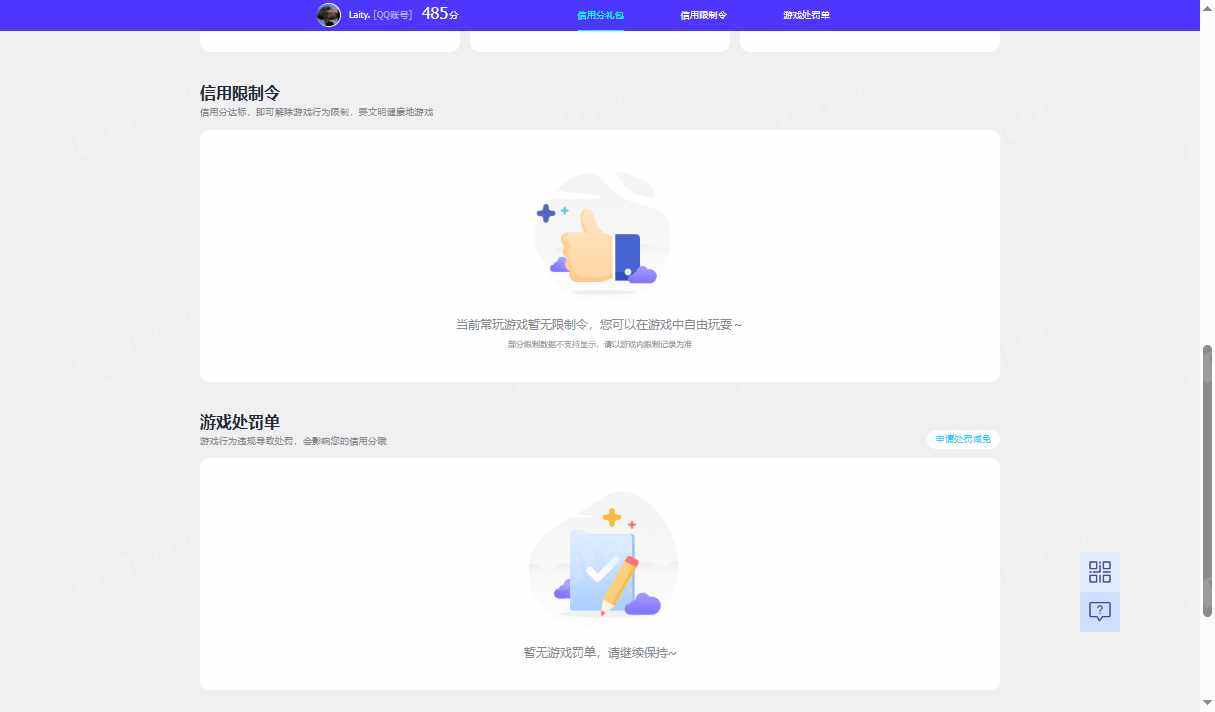Click the vertical scrollbar thumb

coord(1207,481)
